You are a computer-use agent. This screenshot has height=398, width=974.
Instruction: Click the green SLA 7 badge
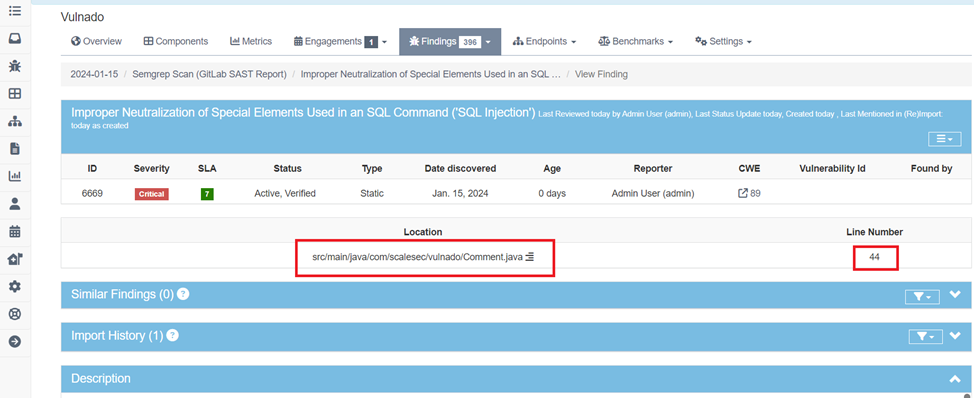pos(207,194)
